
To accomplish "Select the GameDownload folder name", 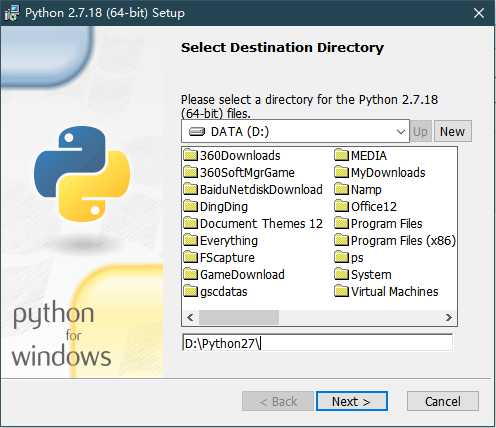I will point(242,275).
